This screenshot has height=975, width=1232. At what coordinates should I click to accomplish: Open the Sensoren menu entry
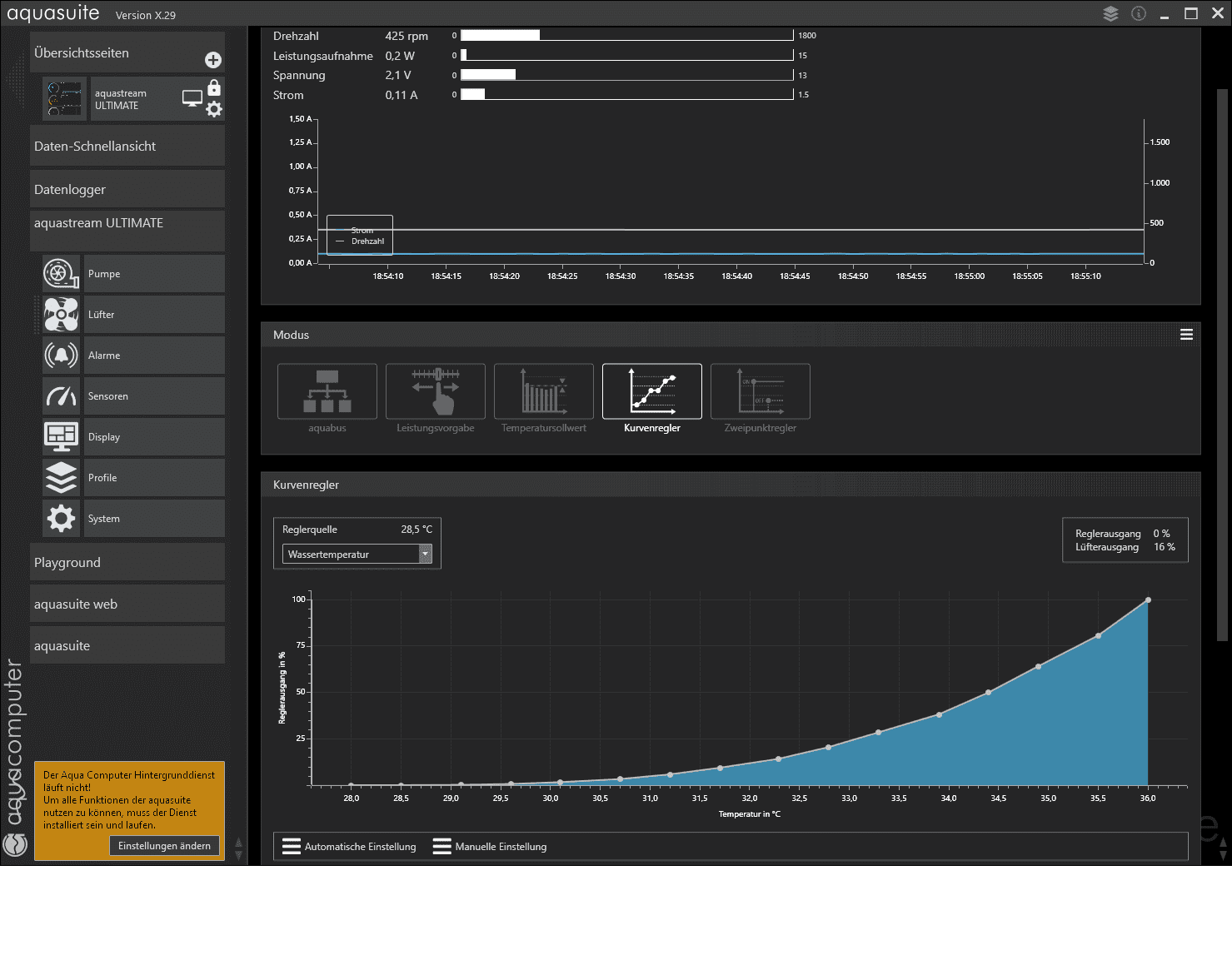(154, 395)
